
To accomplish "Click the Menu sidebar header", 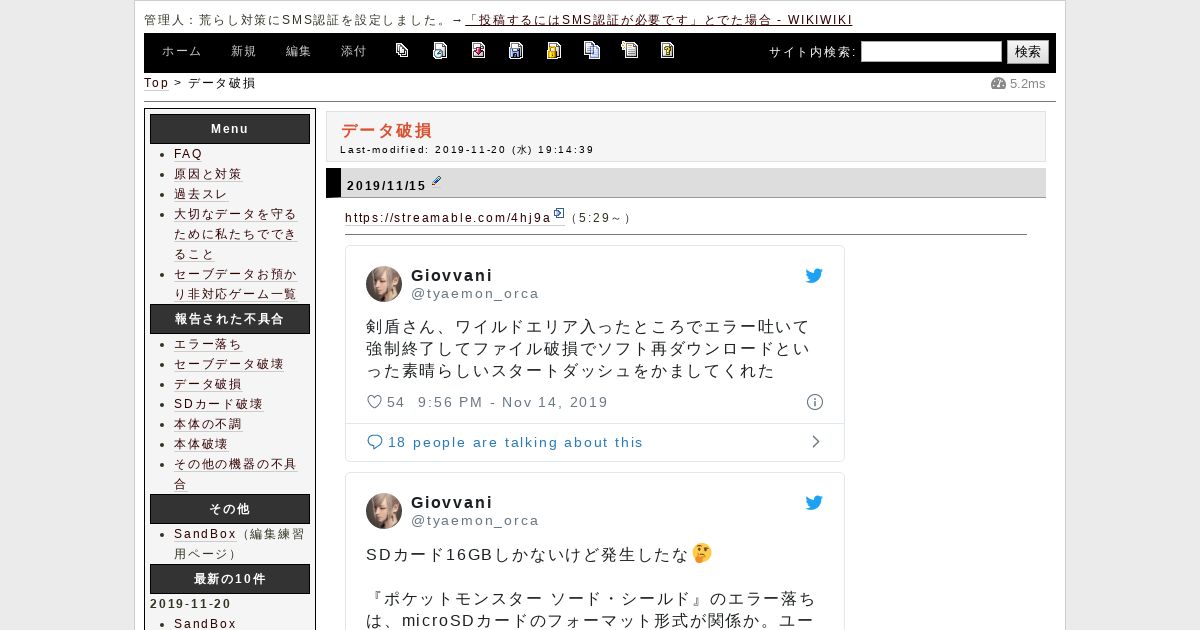I will (x=230, y=129).
